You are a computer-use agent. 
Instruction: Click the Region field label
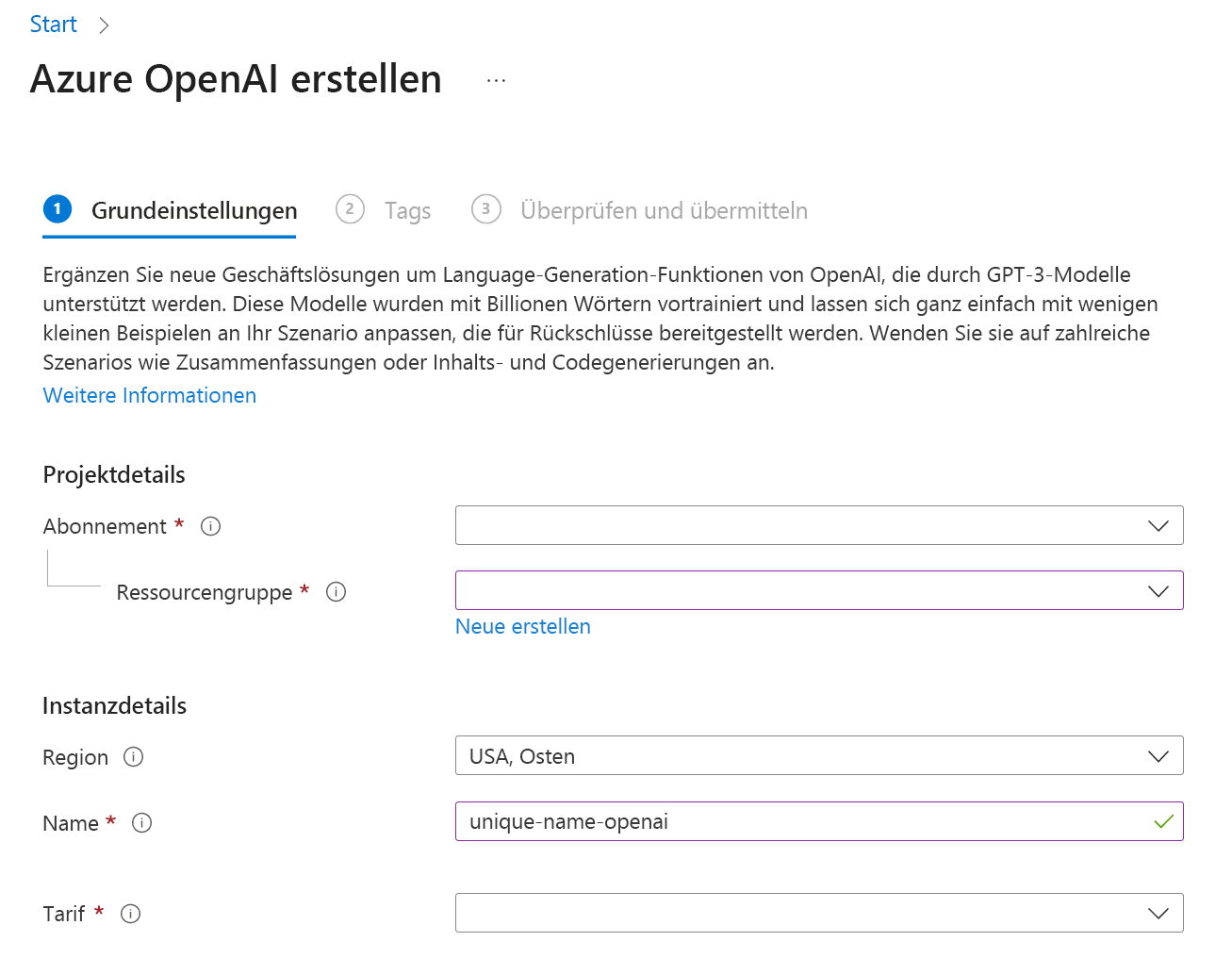pyautogui.click(x=75, y=757)
